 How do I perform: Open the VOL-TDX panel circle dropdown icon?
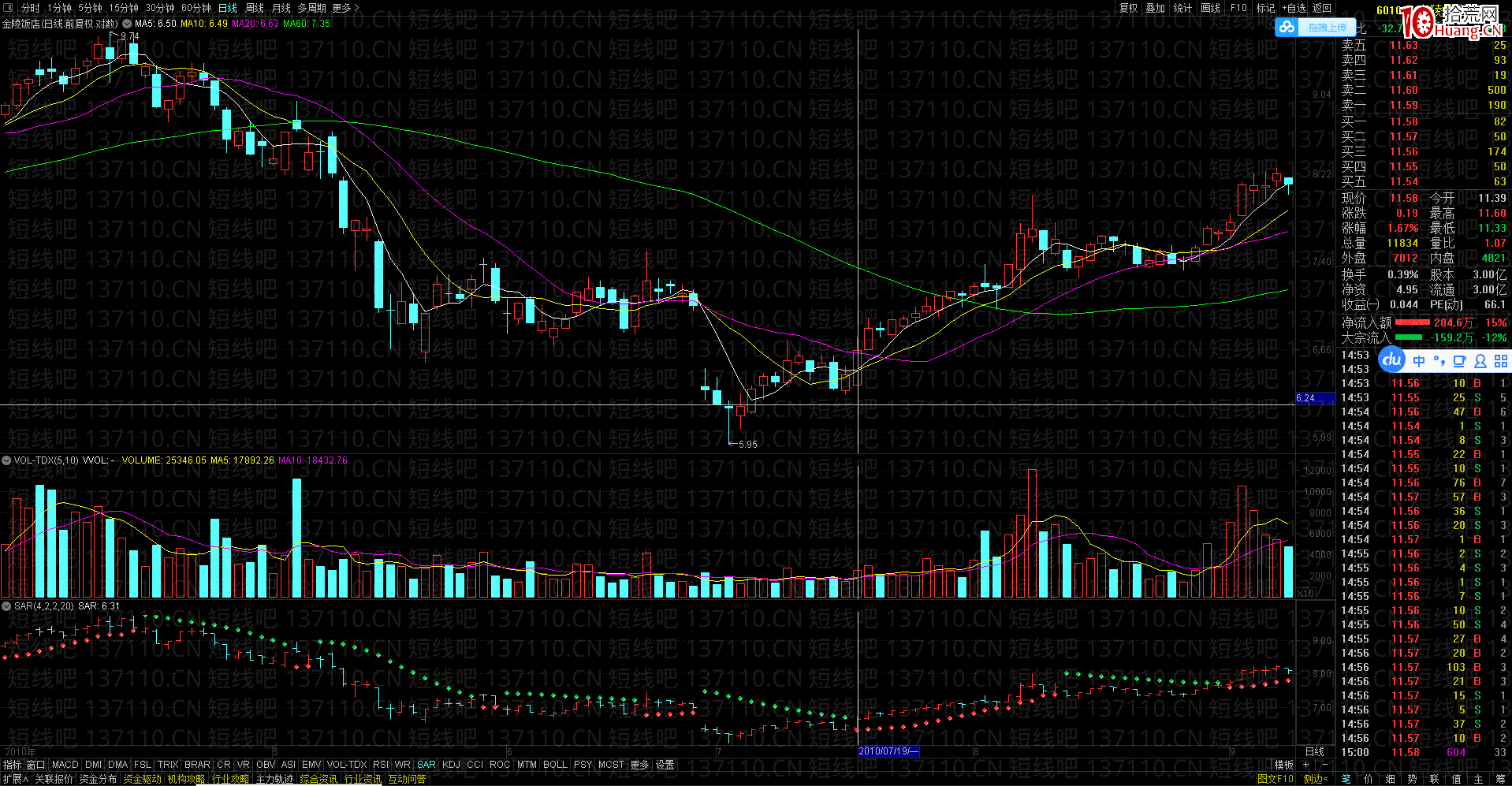click(x=6, y=460)
